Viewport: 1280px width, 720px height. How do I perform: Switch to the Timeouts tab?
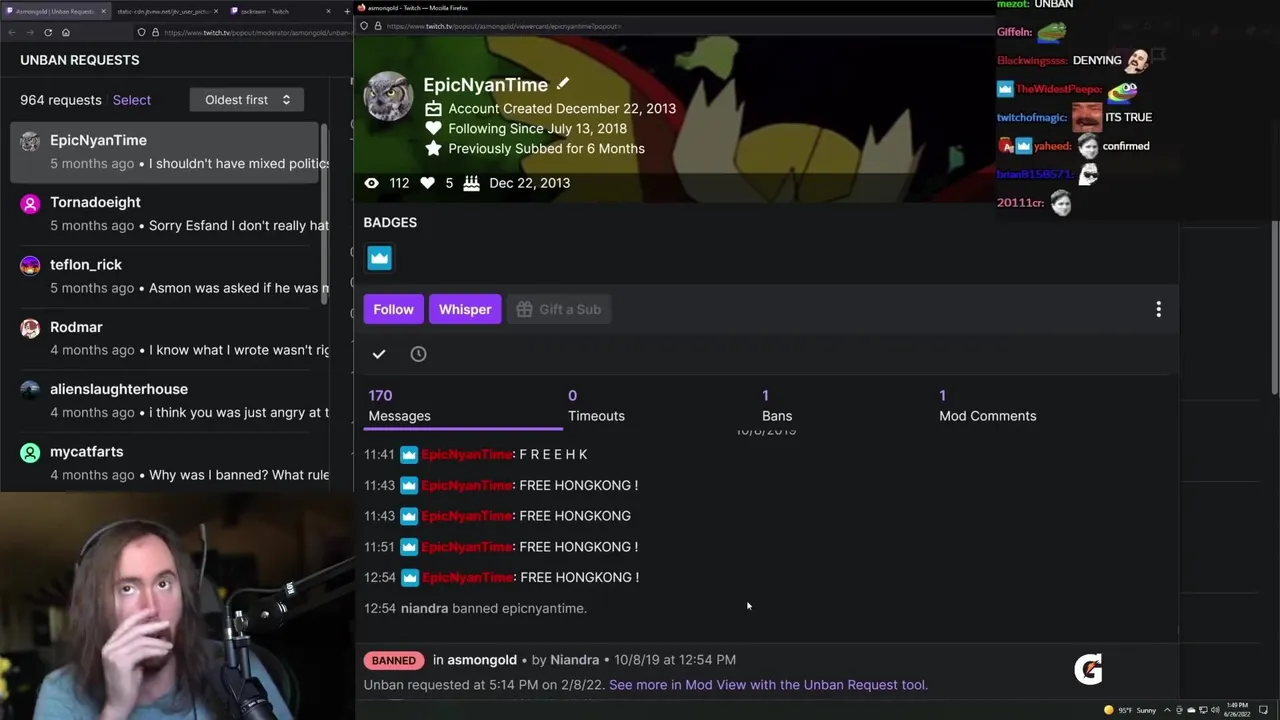pyautogui.click(x=596, y=405)
